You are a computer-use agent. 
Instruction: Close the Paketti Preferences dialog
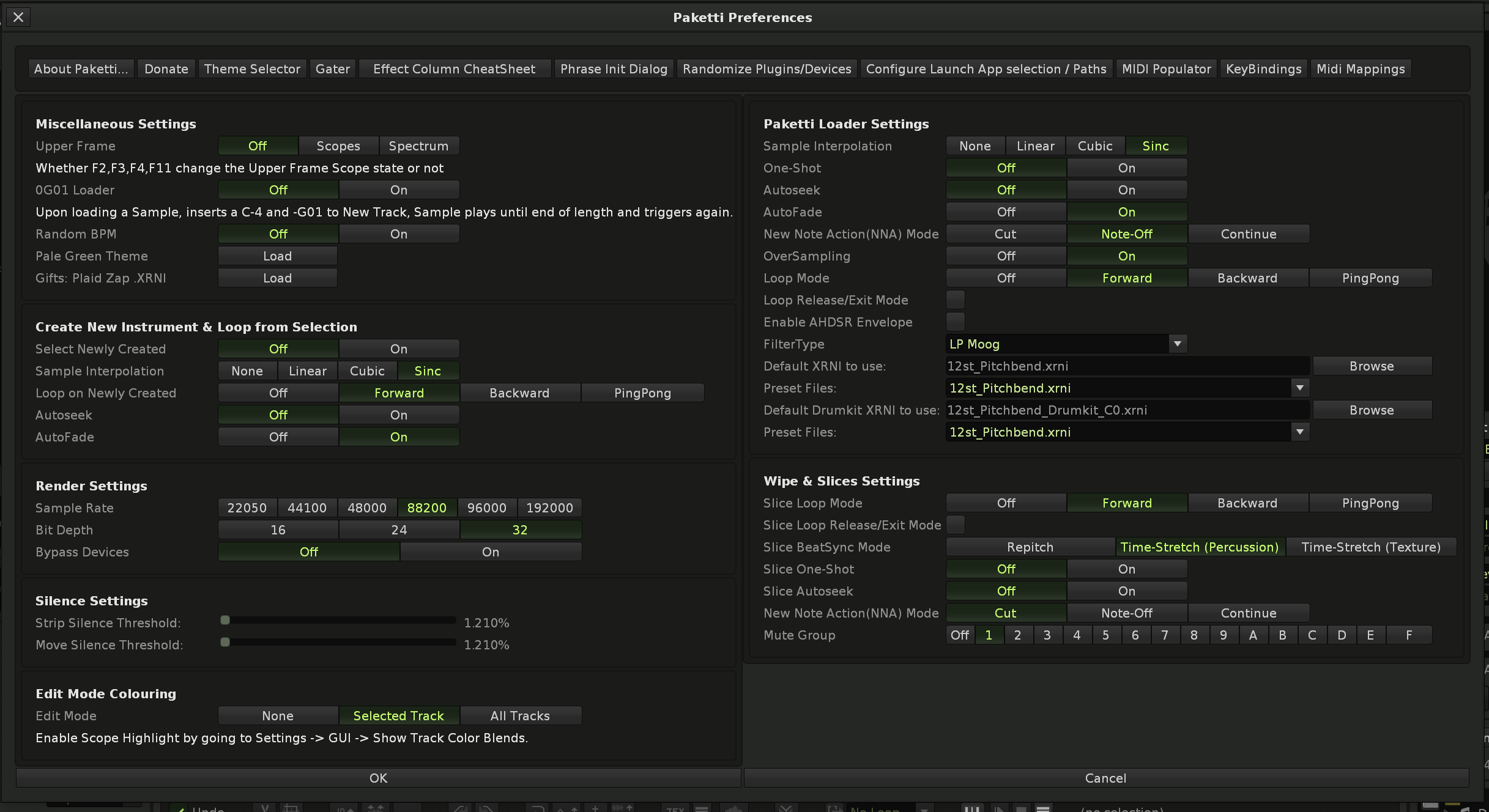18,17
